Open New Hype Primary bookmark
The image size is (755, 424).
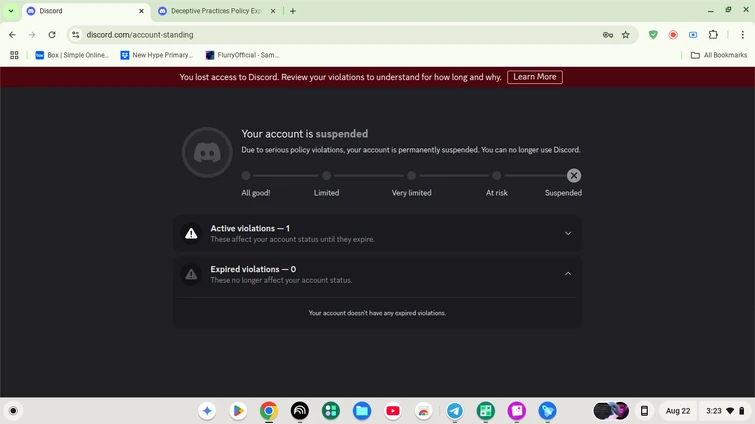point(157,55)
